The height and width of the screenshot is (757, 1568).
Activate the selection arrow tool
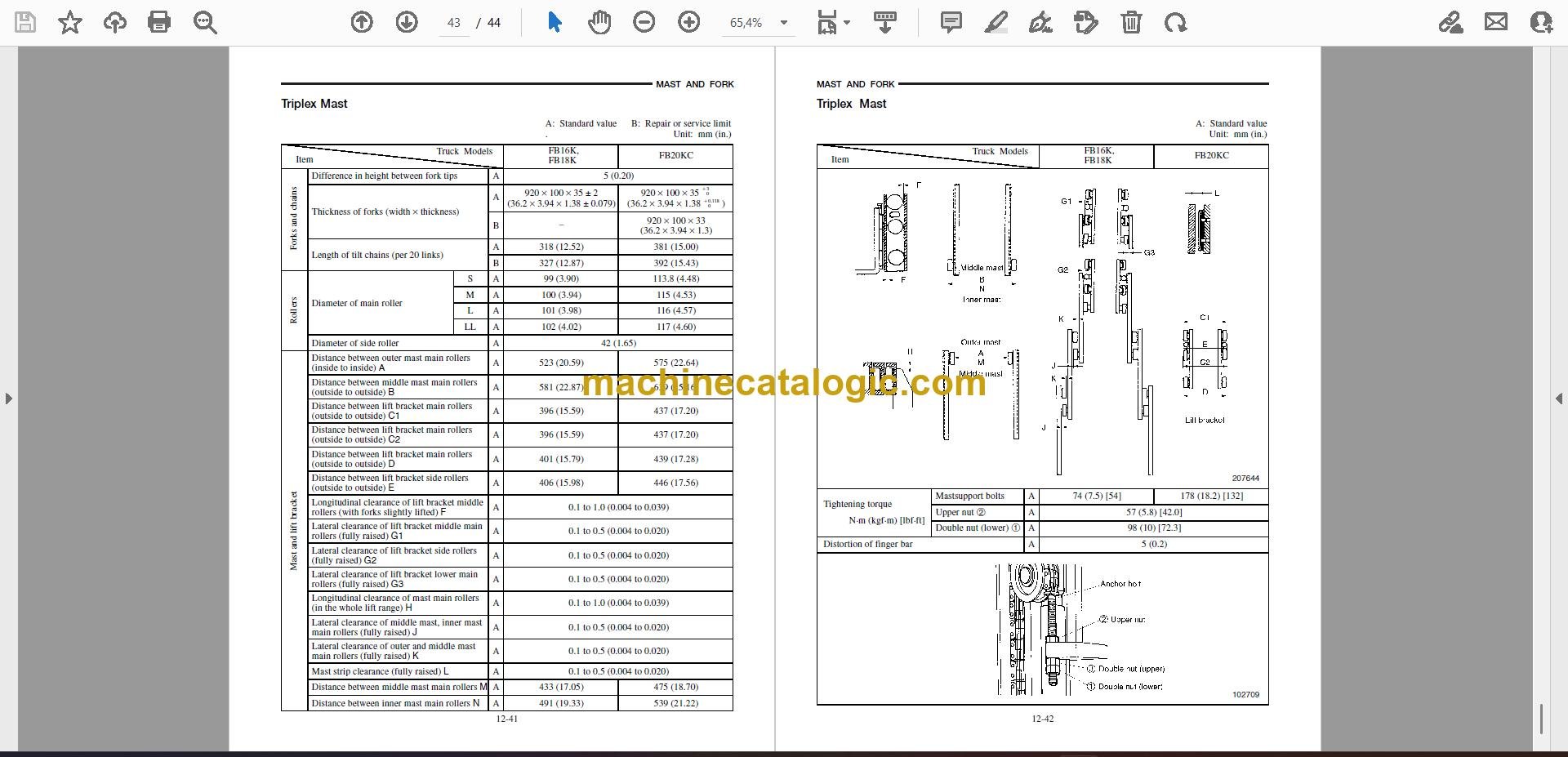[x=555, y=23]
